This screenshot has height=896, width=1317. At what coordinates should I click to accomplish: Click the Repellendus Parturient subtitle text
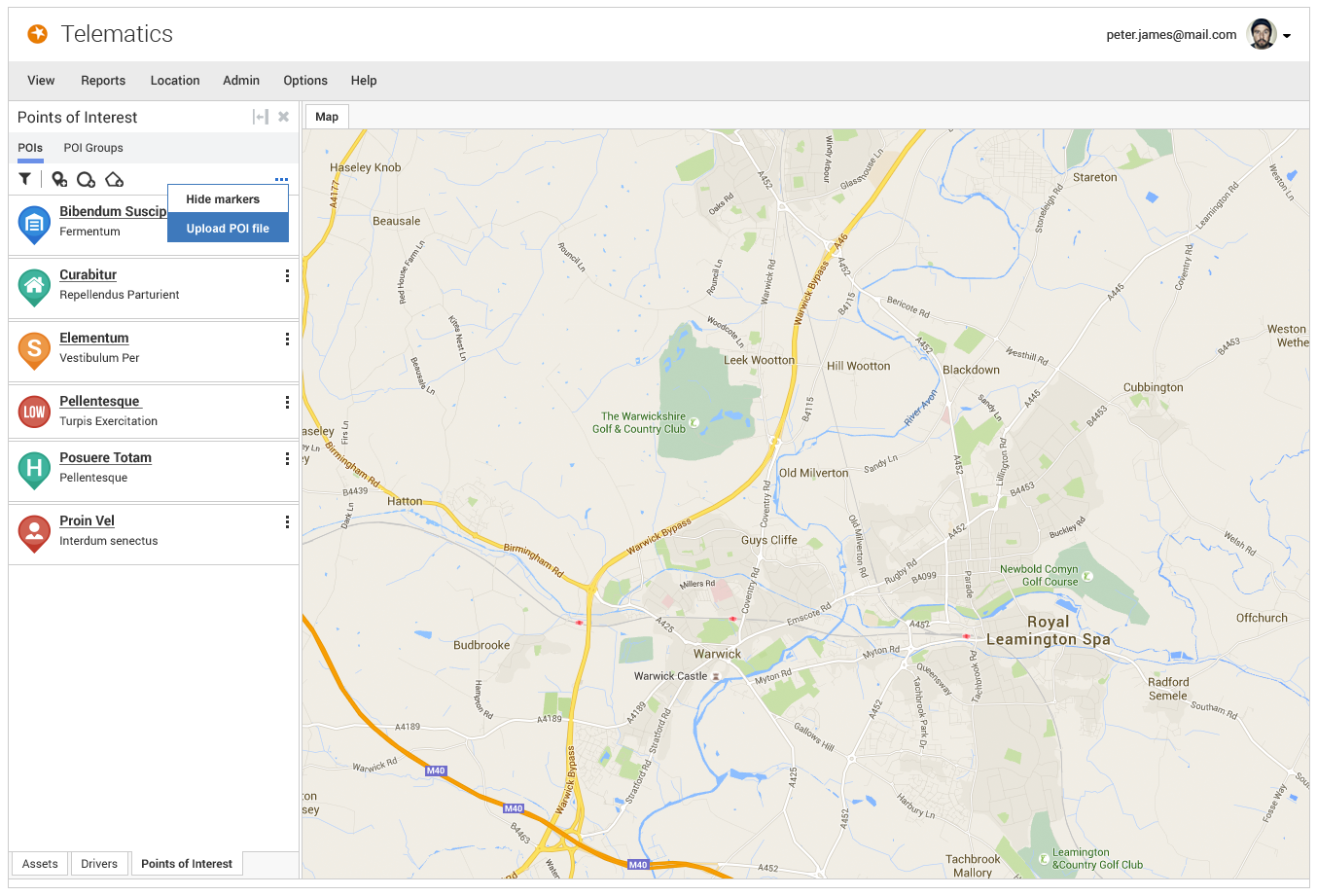point(120,295)
